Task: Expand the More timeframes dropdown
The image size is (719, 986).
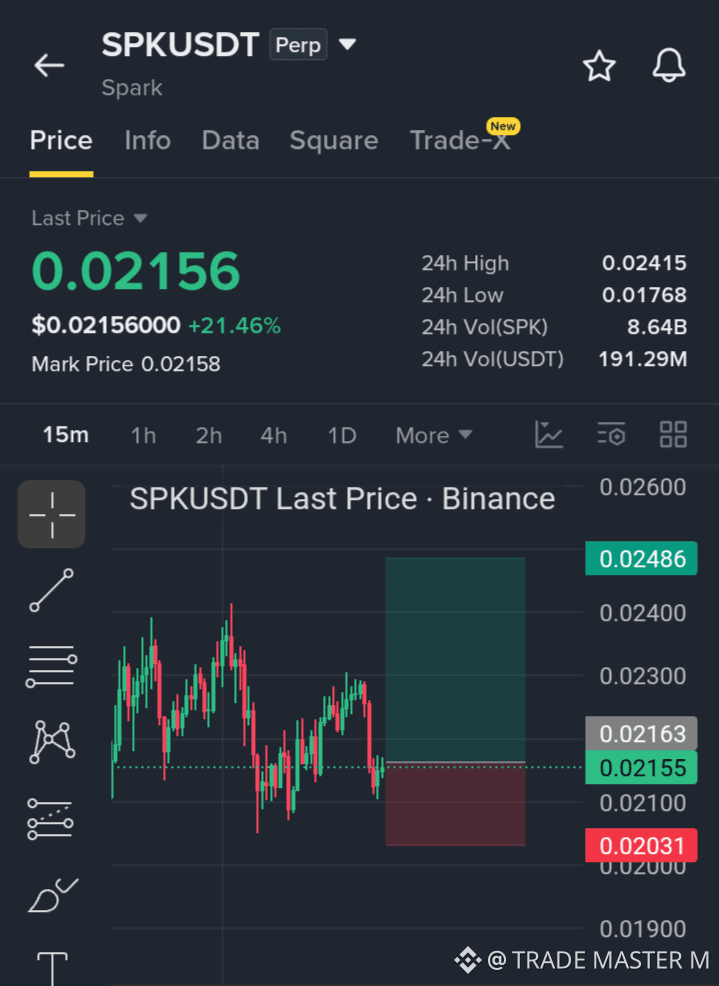Action: 433,435
